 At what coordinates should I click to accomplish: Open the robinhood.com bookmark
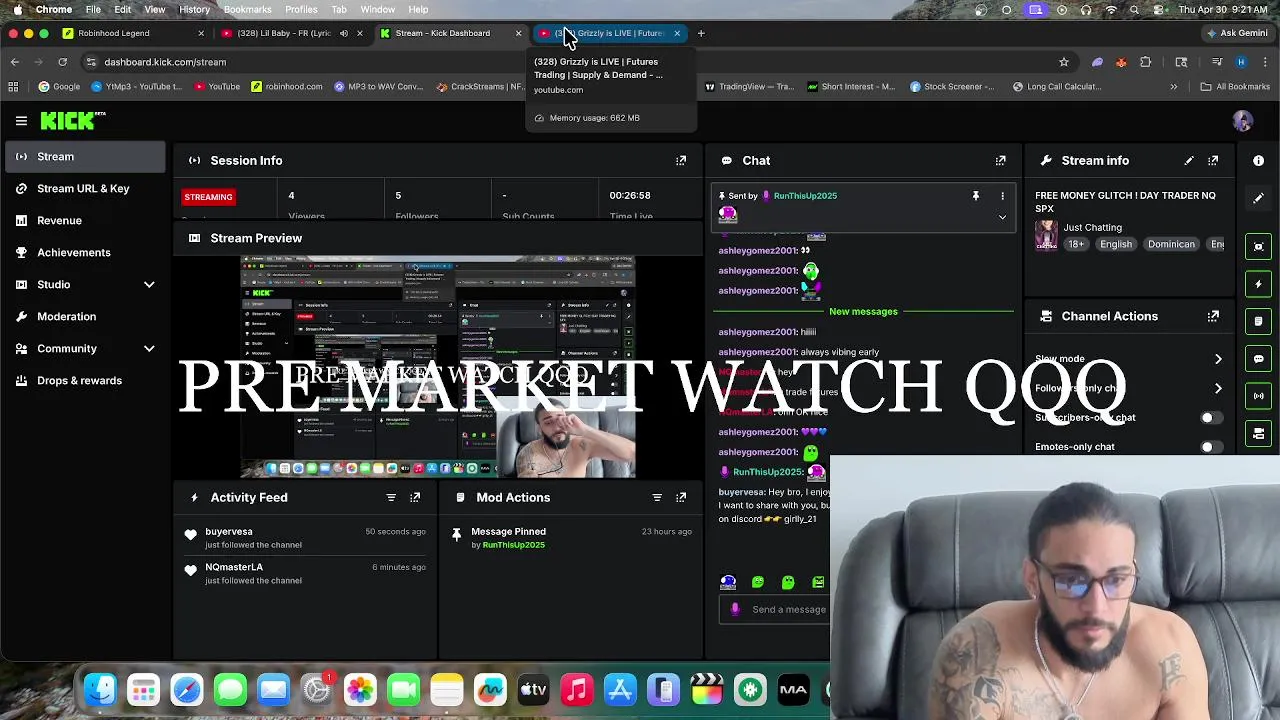tap(287, 87)
